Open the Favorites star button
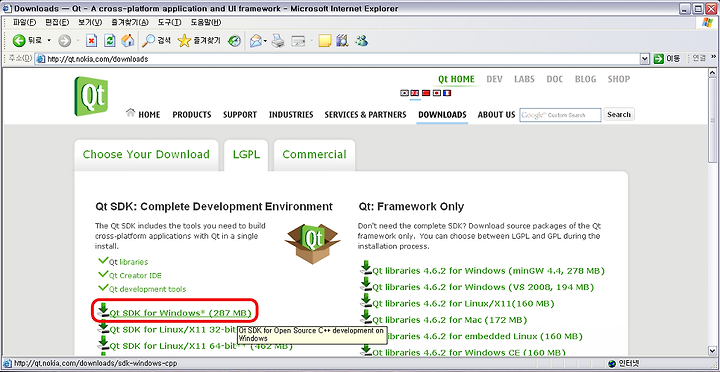This screenshot has height=372, width=720. [x=184, y=41]
